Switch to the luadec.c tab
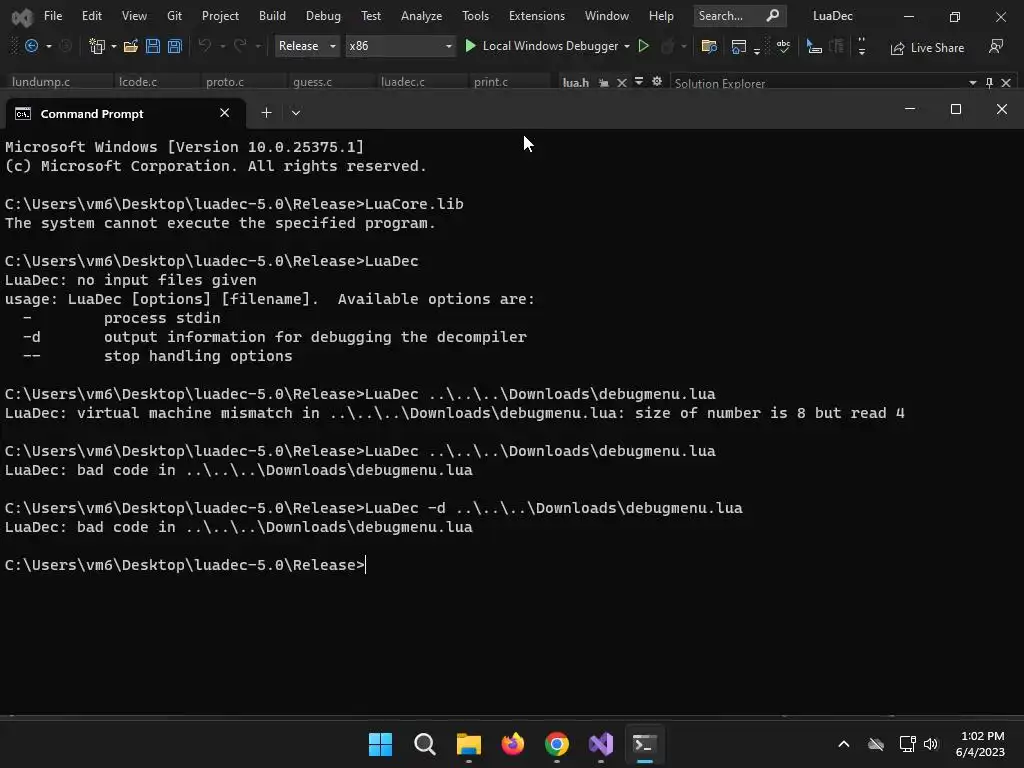Image resolution: width=1024 pixels, height=768 pixels. coord(402,82)
